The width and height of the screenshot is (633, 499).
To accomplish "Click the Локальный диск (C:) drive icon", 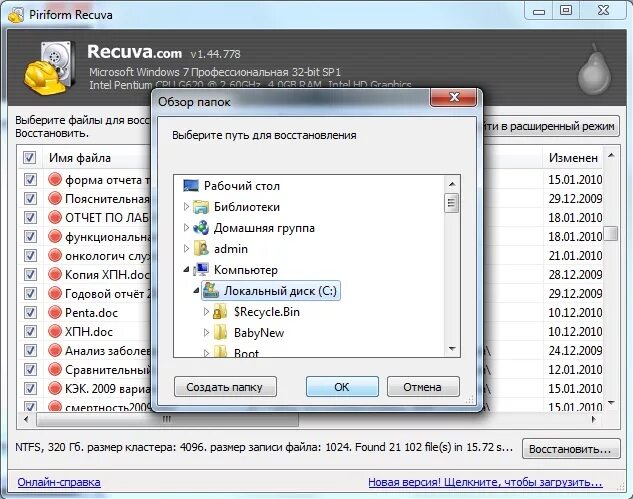I will pos(211,291).
